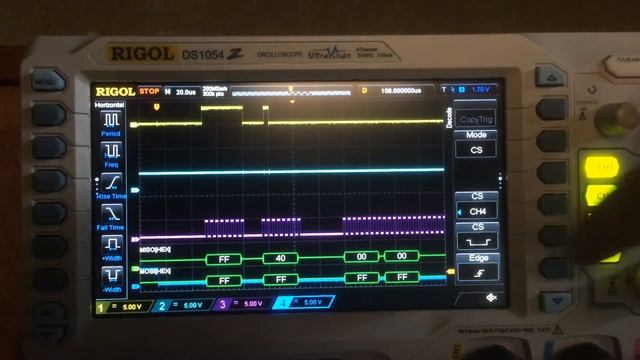Click the channel 1 yellow ground marker
The width and height of the screenshot is (640, 360).
[134, 124]
